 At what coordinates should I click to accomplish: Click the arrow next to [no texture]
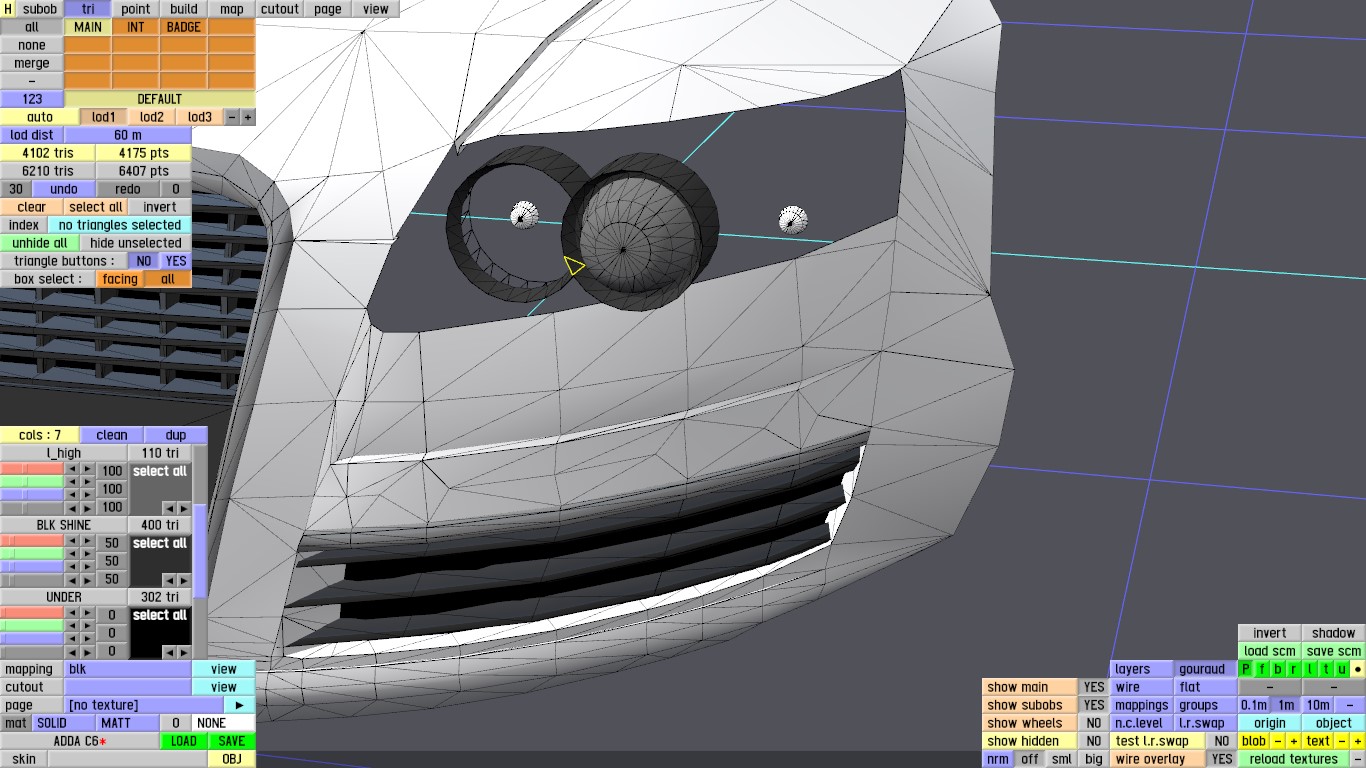pos(240,705)
